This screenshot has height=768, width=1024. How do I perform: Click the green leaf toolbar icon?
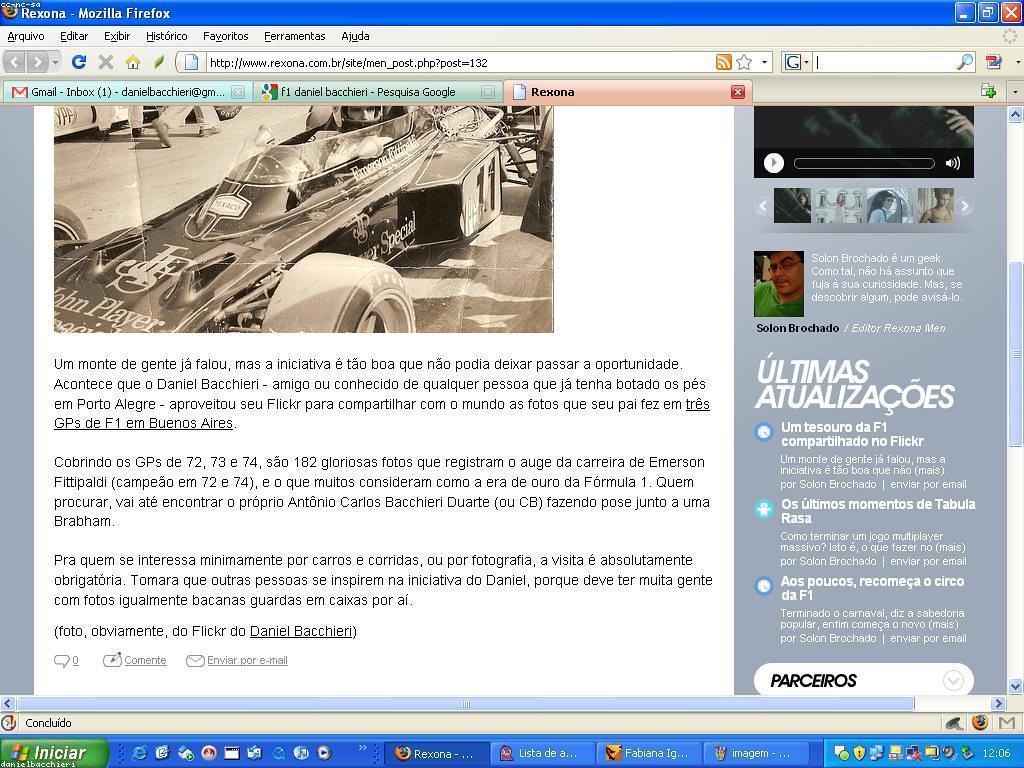(x=158, y=62)
